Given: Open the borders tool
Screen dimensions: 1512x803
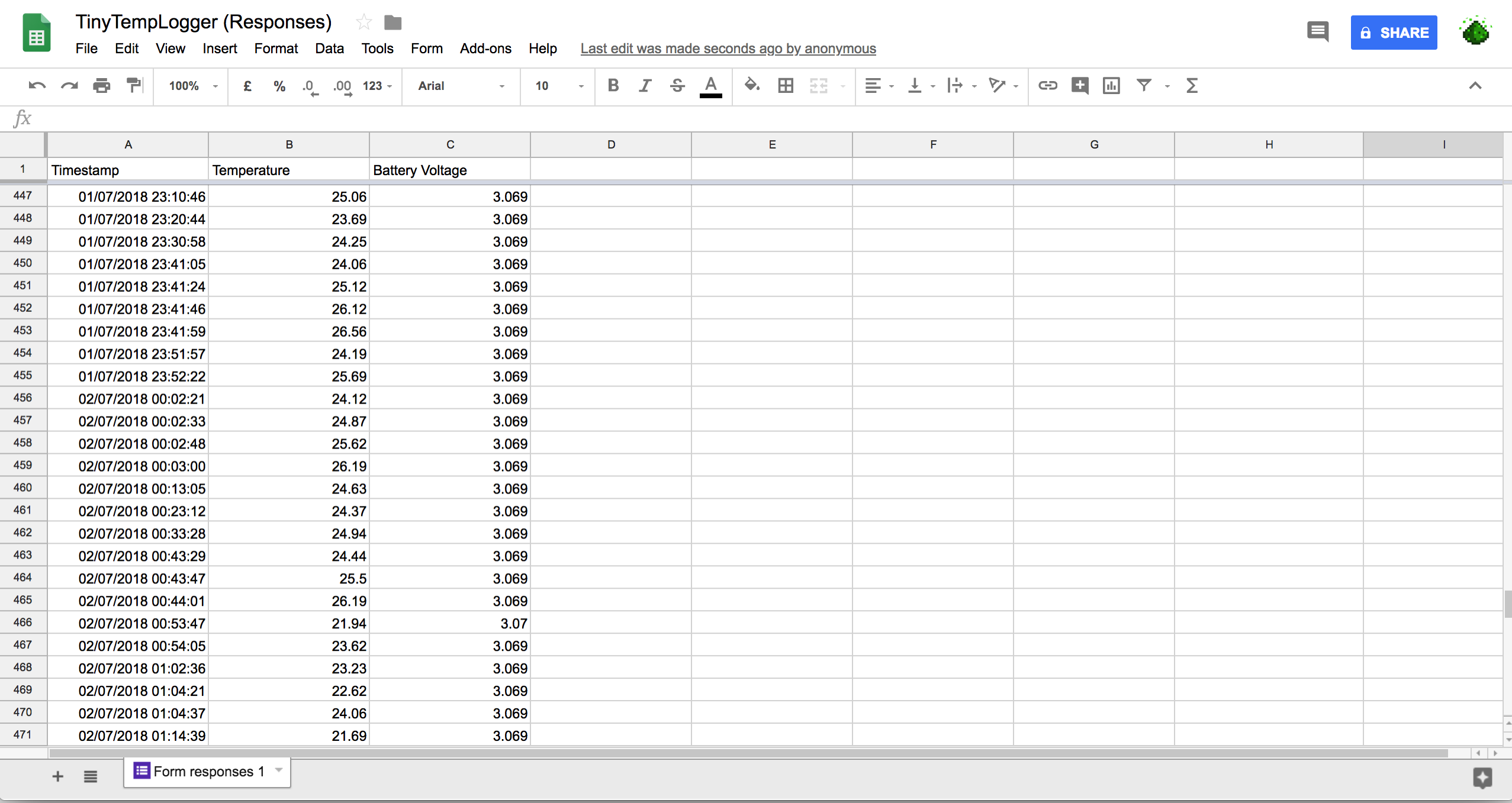Looking at the screenshot, I should point(786,86).
